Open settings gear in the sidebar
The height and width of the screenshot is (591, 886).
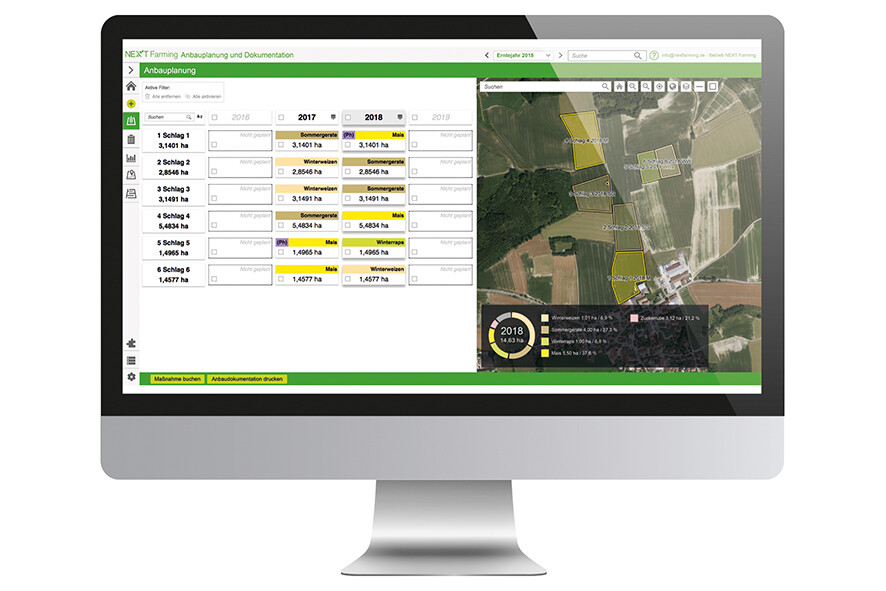click(x=131, y=377)
